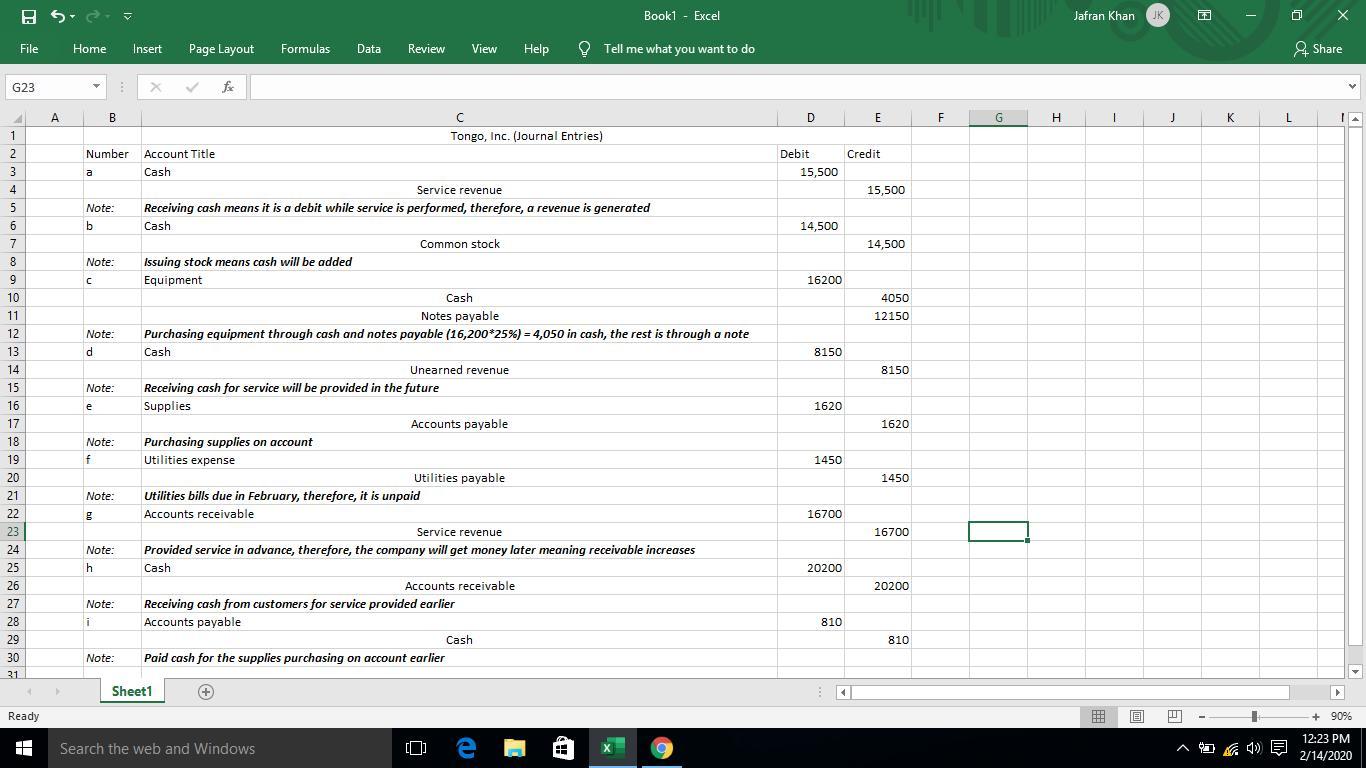
Task: Open Excel from the Windows taskbar
Action: coord(612,748)
